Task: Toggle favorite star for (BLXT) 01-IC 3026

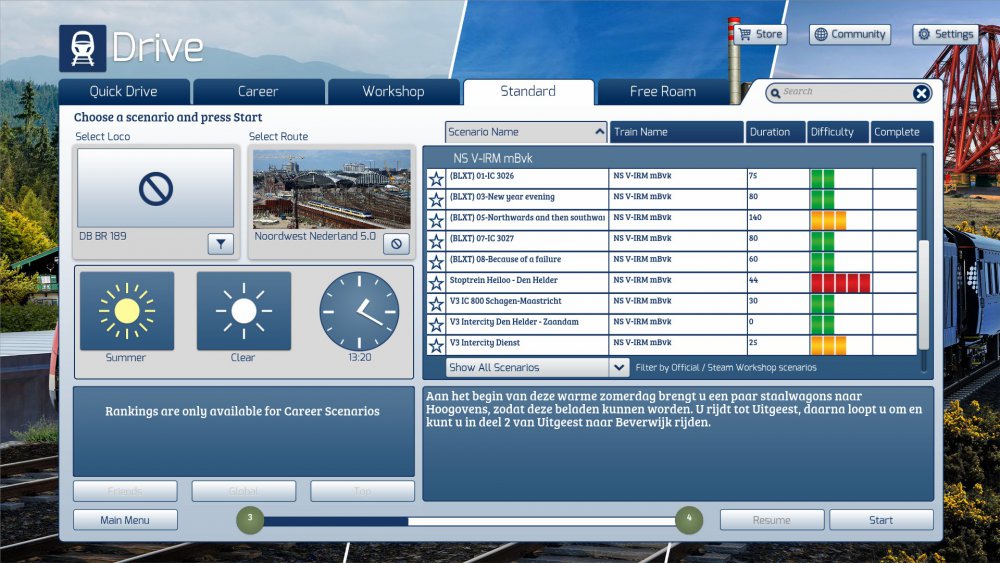Action: pyautogui.click(x=436, y=179)
